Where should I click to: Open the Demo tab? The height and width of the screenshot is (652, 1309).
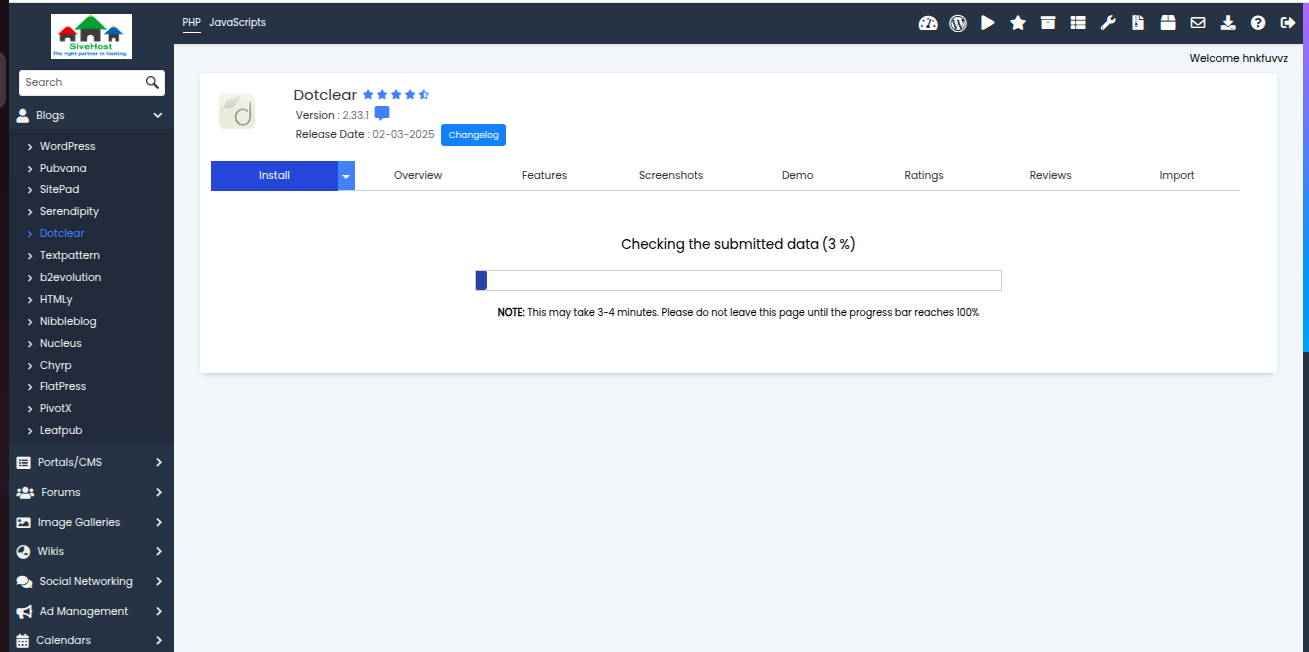pos(797,176)
